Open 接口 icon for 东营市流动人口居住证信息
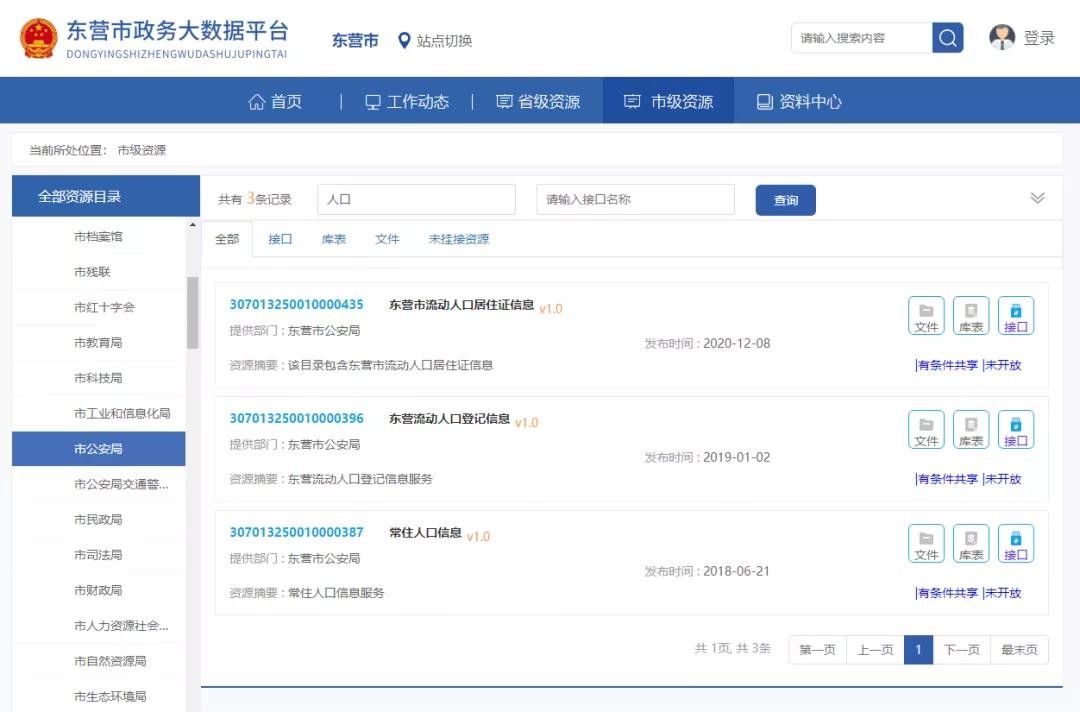The height and width of the screenshot is (712, 1080). coord(1015,316)
